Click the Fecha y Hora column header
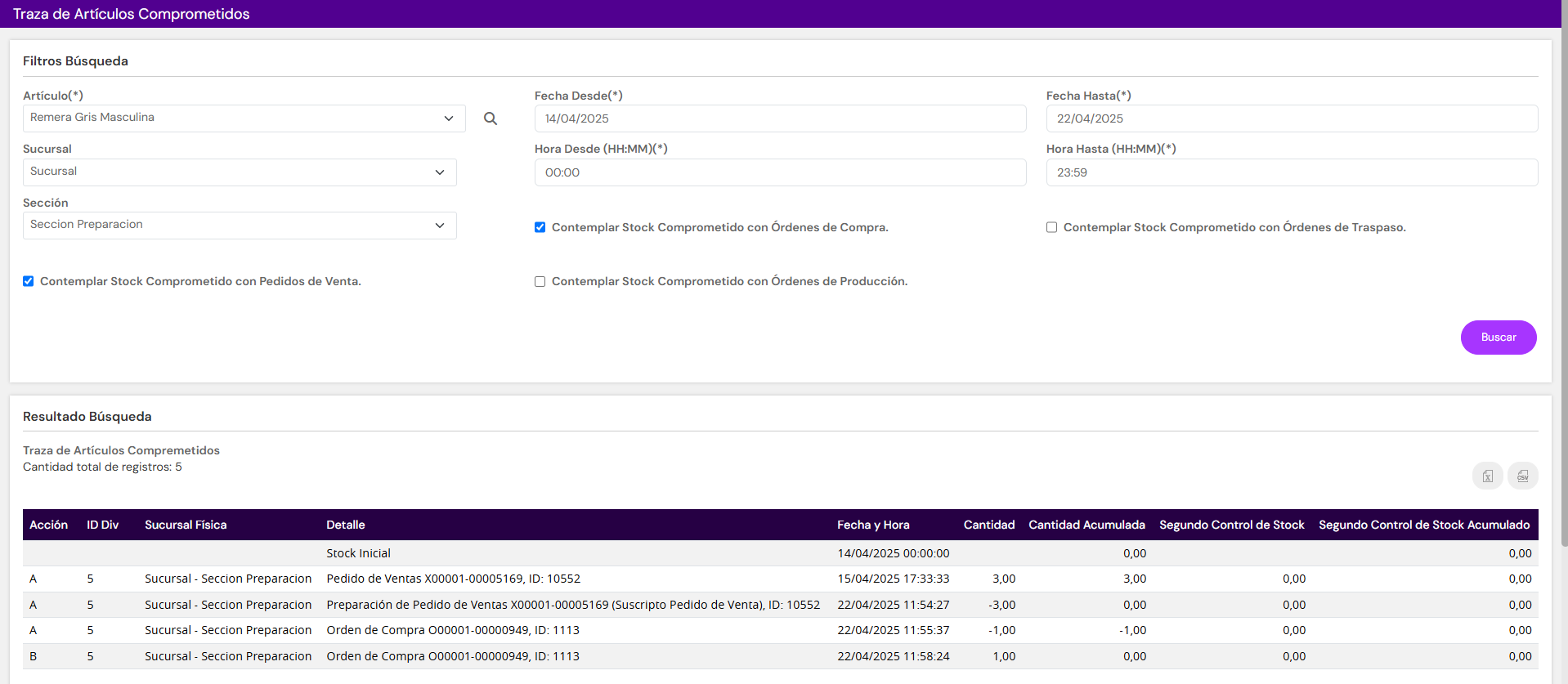Image resolution: width=1568 pixels, height=684 pixels. point(872,525)
